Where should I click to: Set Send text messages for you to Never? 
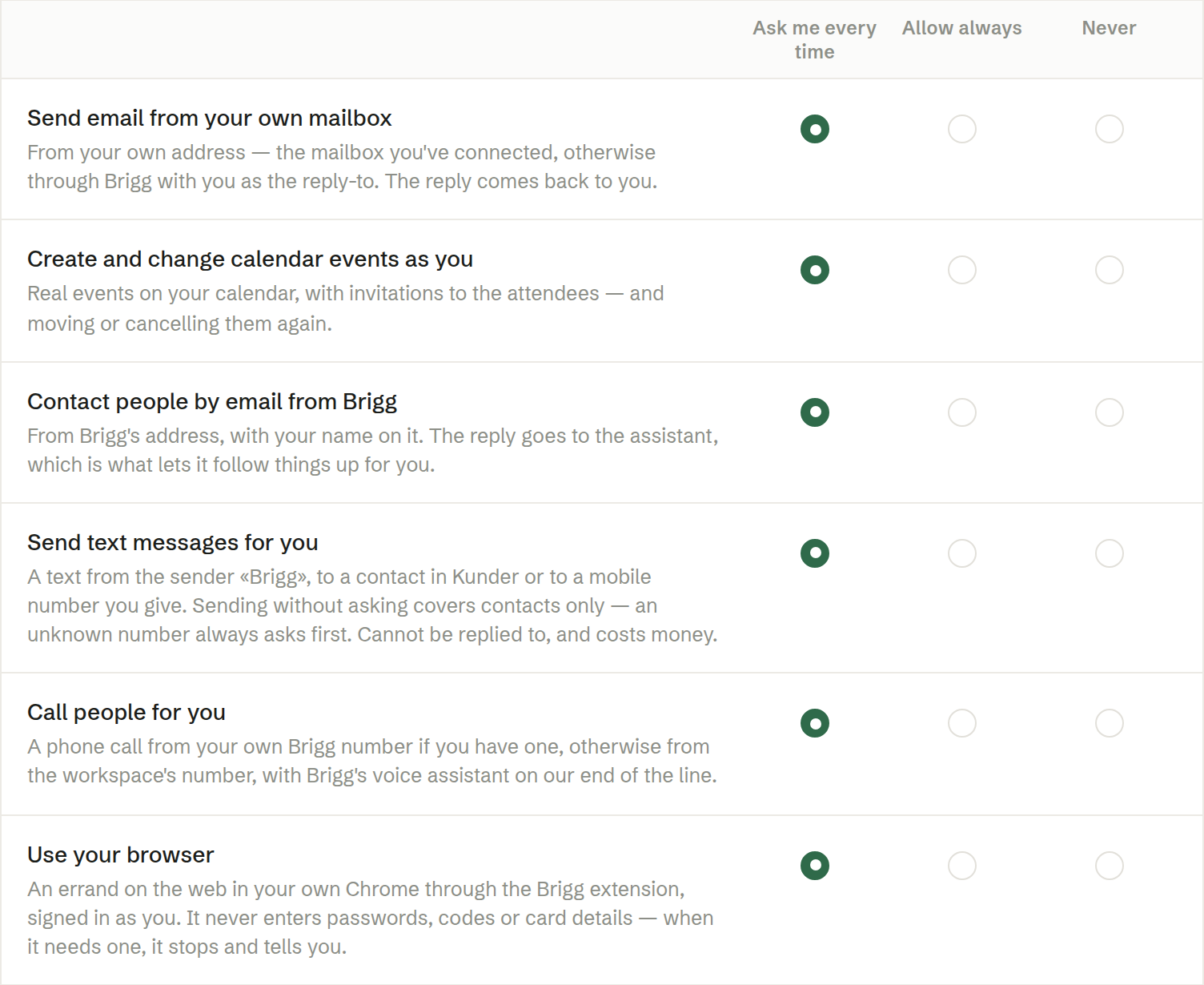point(1109,553)
